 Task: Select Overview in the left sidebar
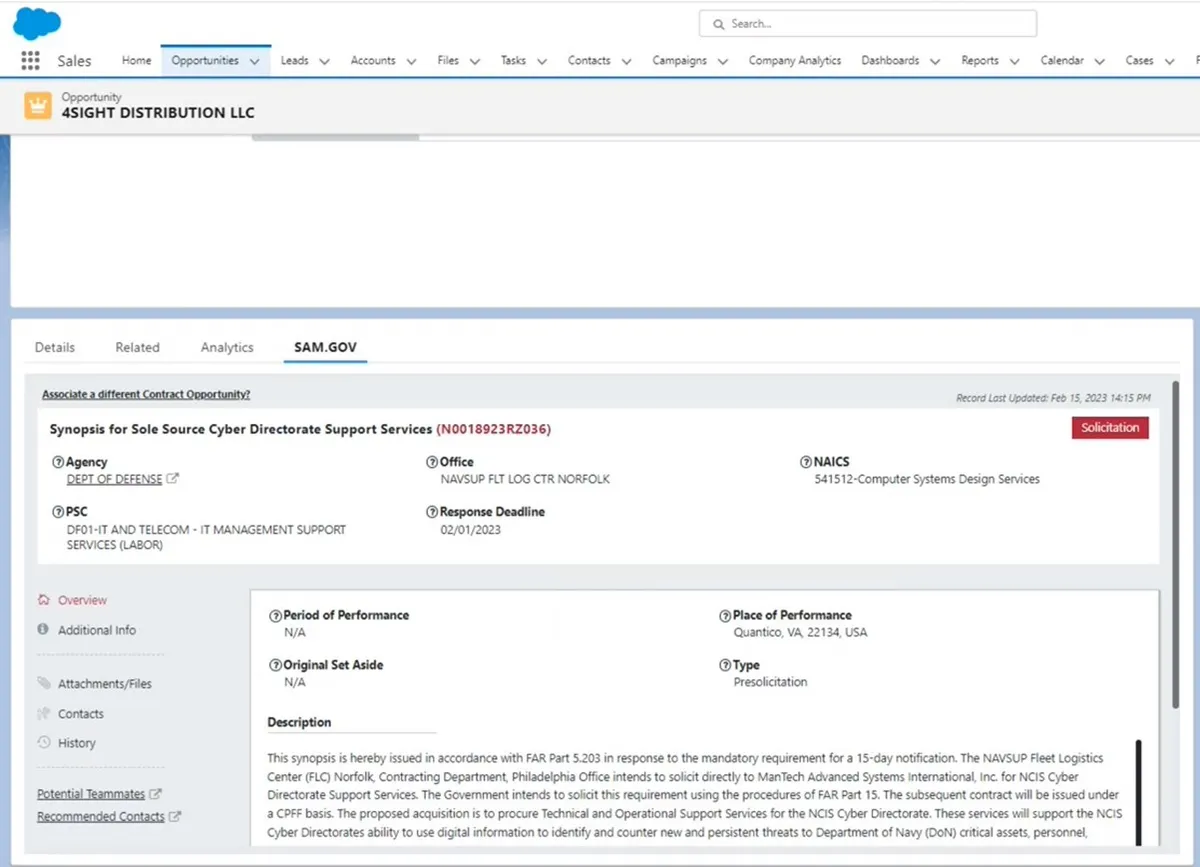(x=82, y=600)
